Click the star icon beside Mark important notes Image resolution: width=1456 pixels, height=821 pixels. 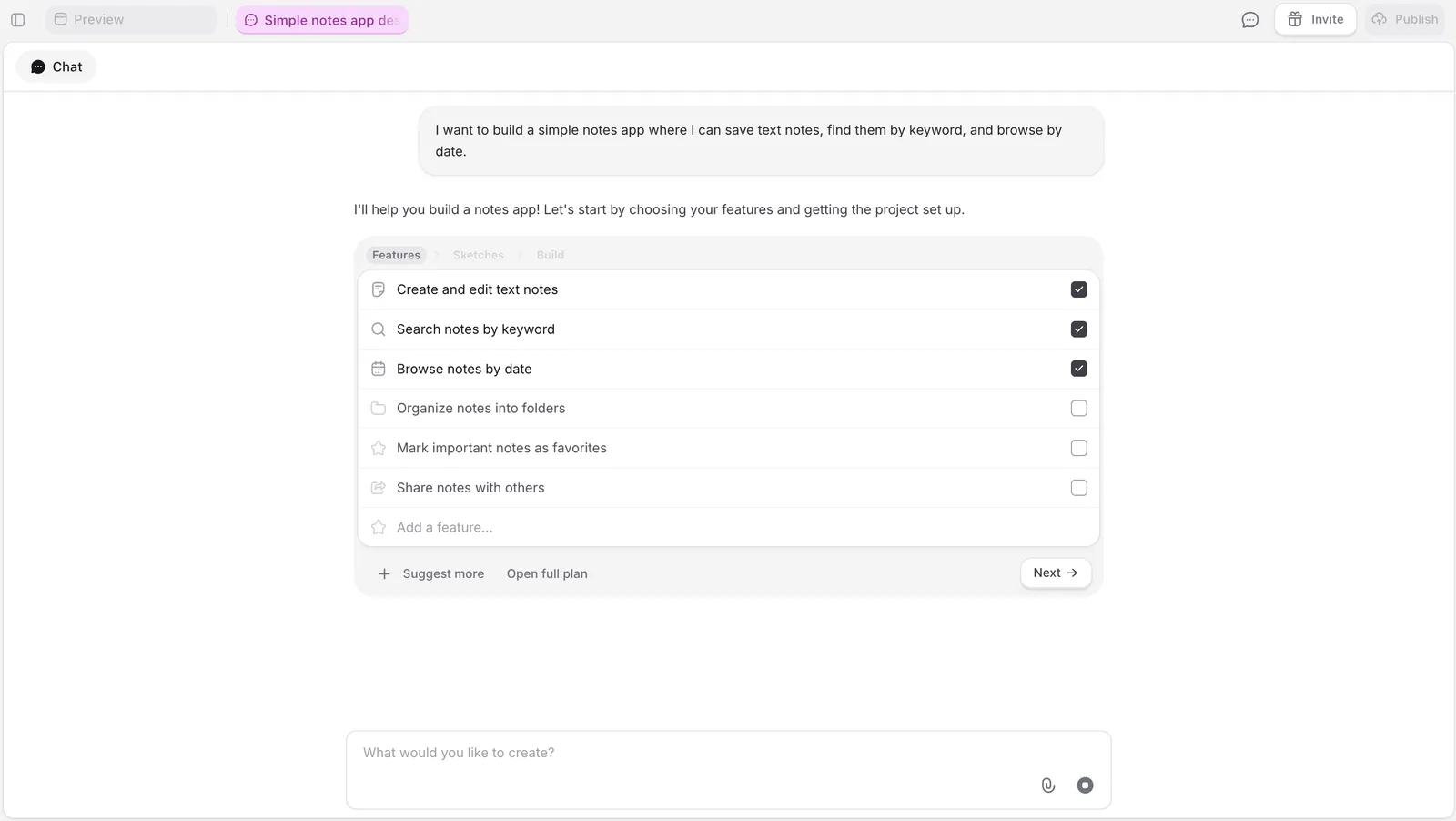[379, 448]
